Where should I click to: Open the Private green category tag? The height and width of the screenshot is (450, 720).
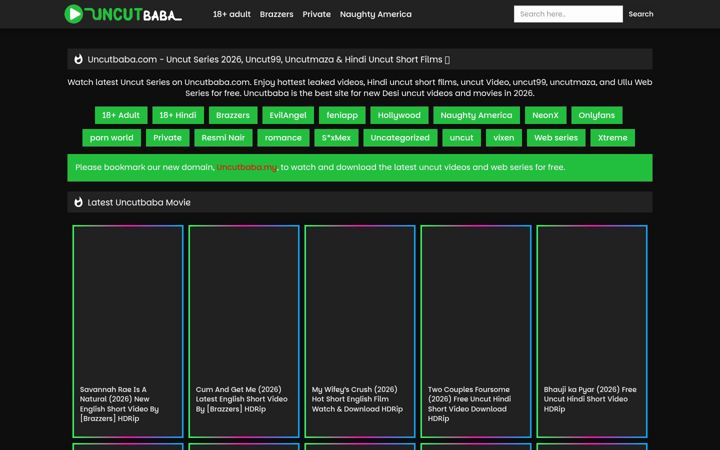point(167,138)
